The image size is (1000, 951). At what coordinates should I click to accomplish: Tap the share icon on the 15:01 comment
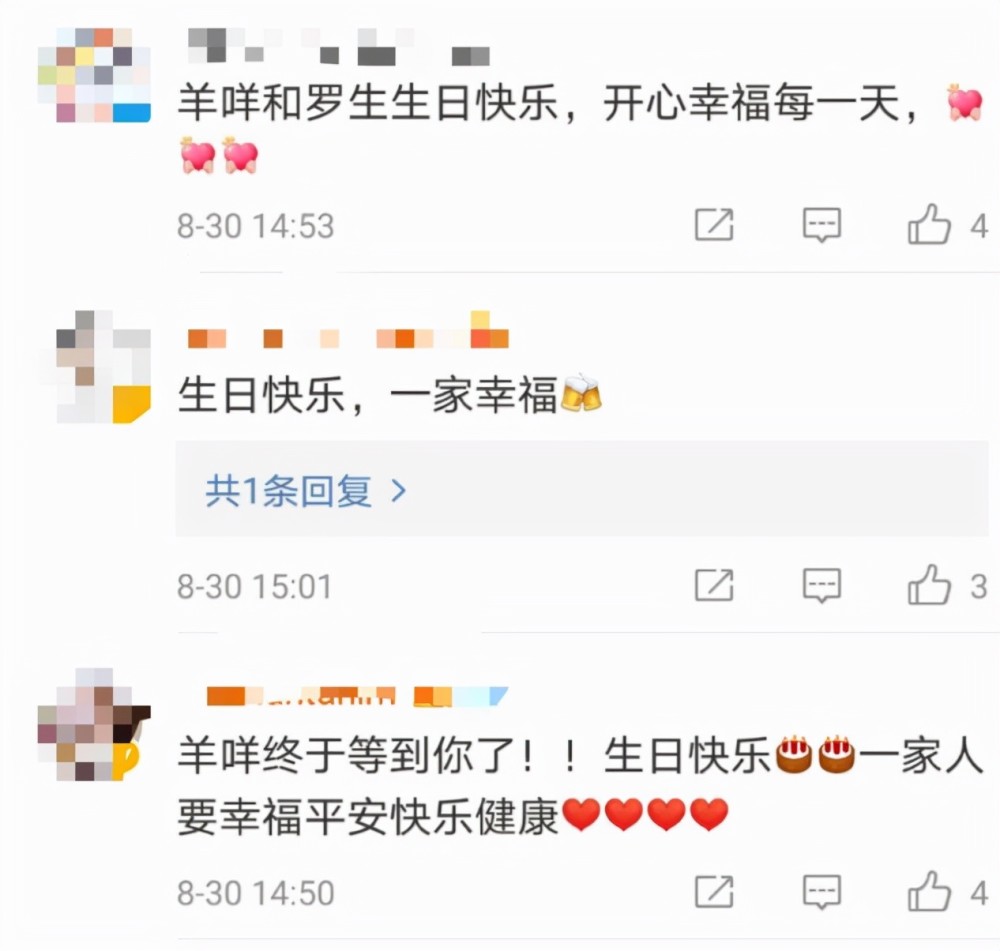click(x=714, y=585)
